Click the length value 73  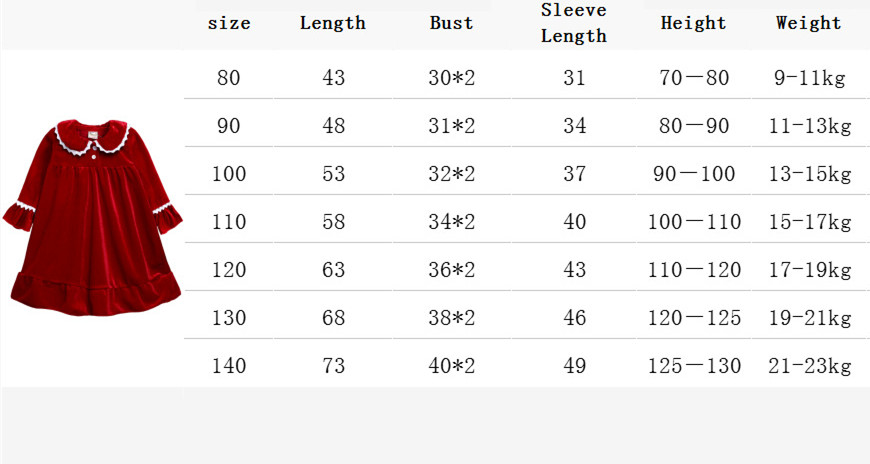[x=333, y=366]
